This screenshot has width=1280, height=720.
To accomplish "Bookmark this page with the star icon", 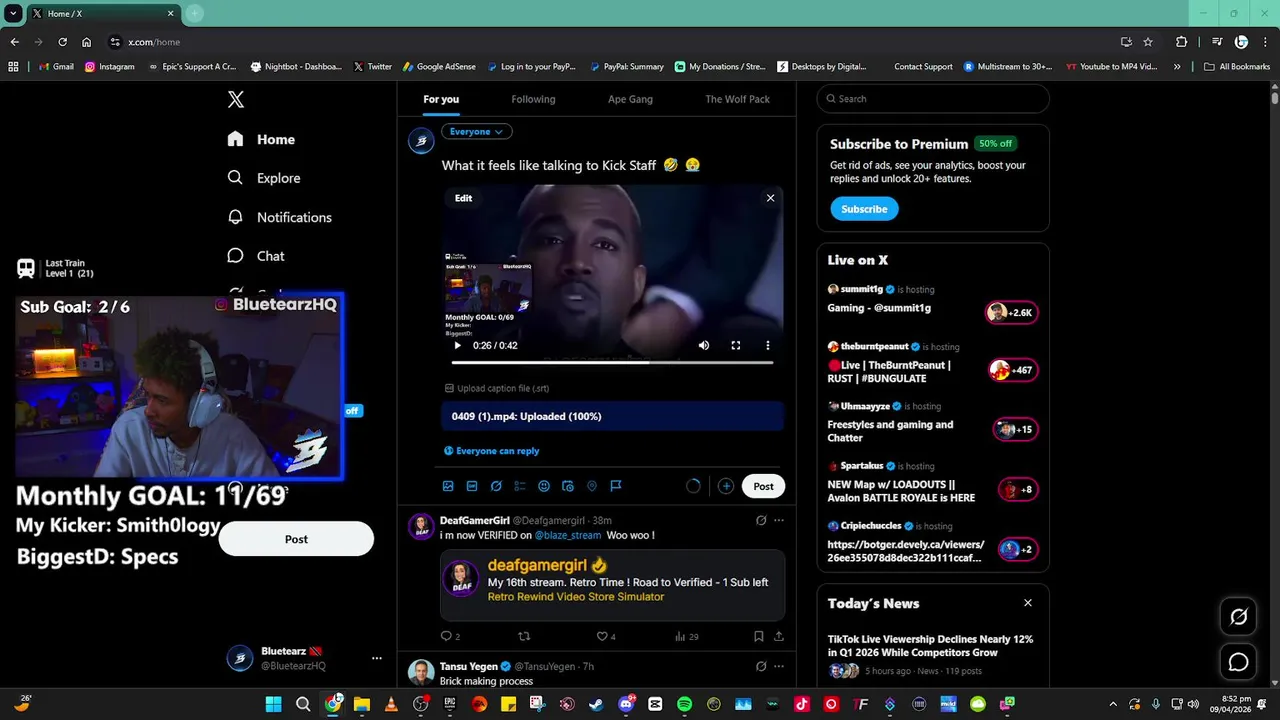I will 1148,42.
